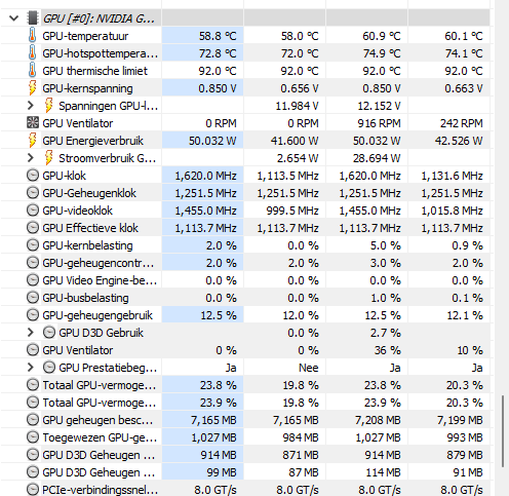The height and width of the screenshot is (496, 509).
Task: Click lightning icon beside GPU-kernspanning
Action: (32, 88)
